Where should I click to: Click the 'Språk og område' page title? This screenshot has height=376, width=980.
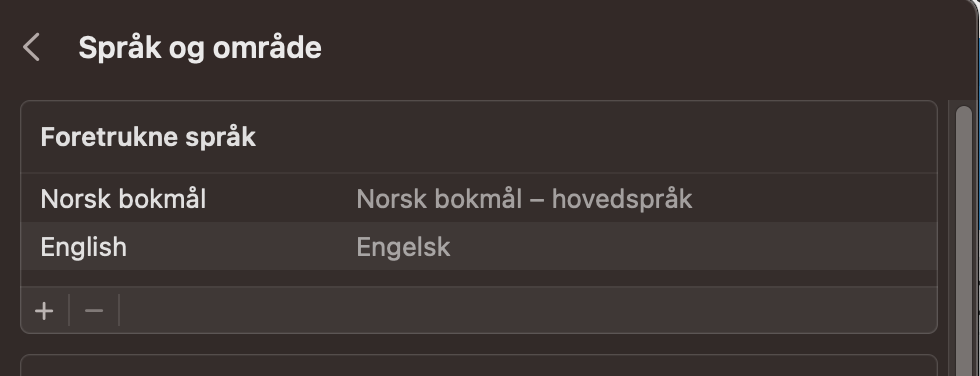click(200, 48)
